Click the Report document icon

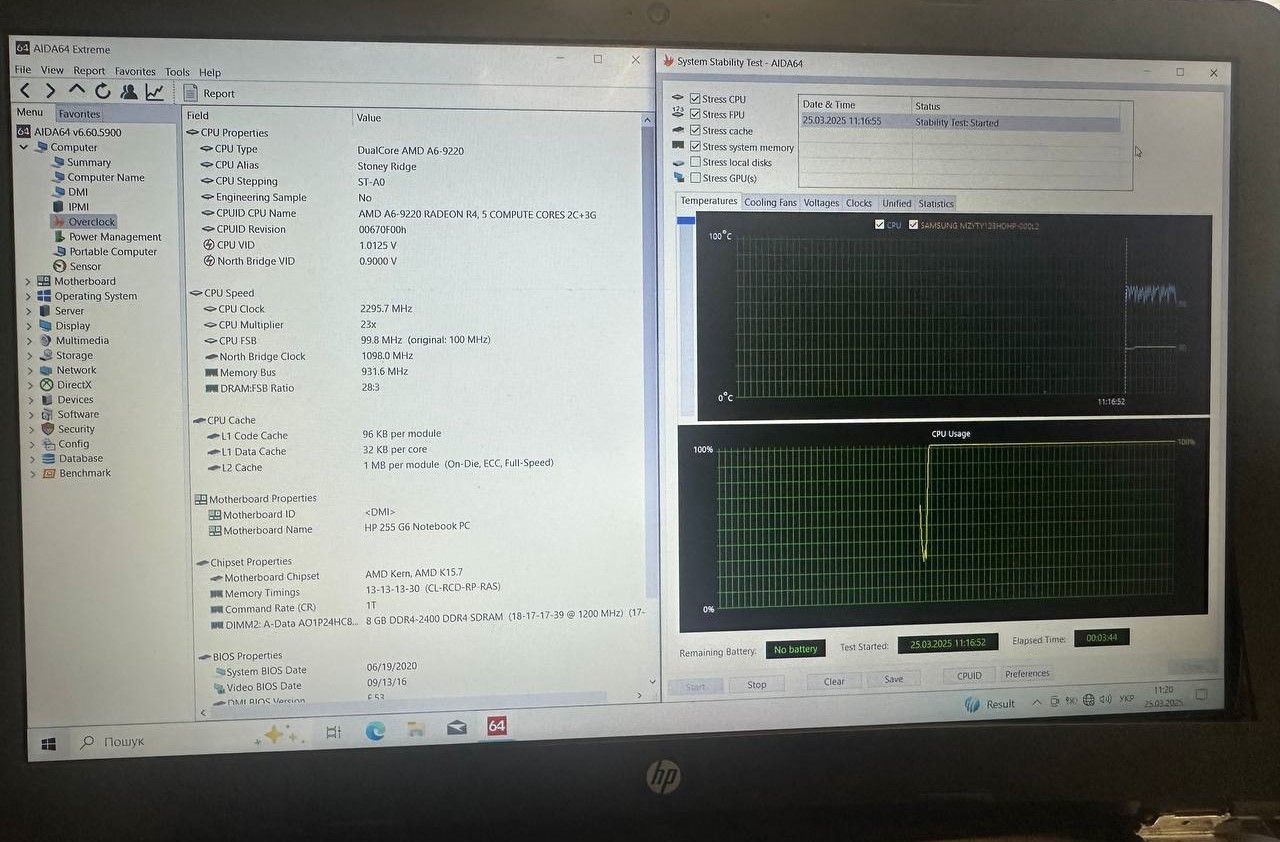point(192,93)
